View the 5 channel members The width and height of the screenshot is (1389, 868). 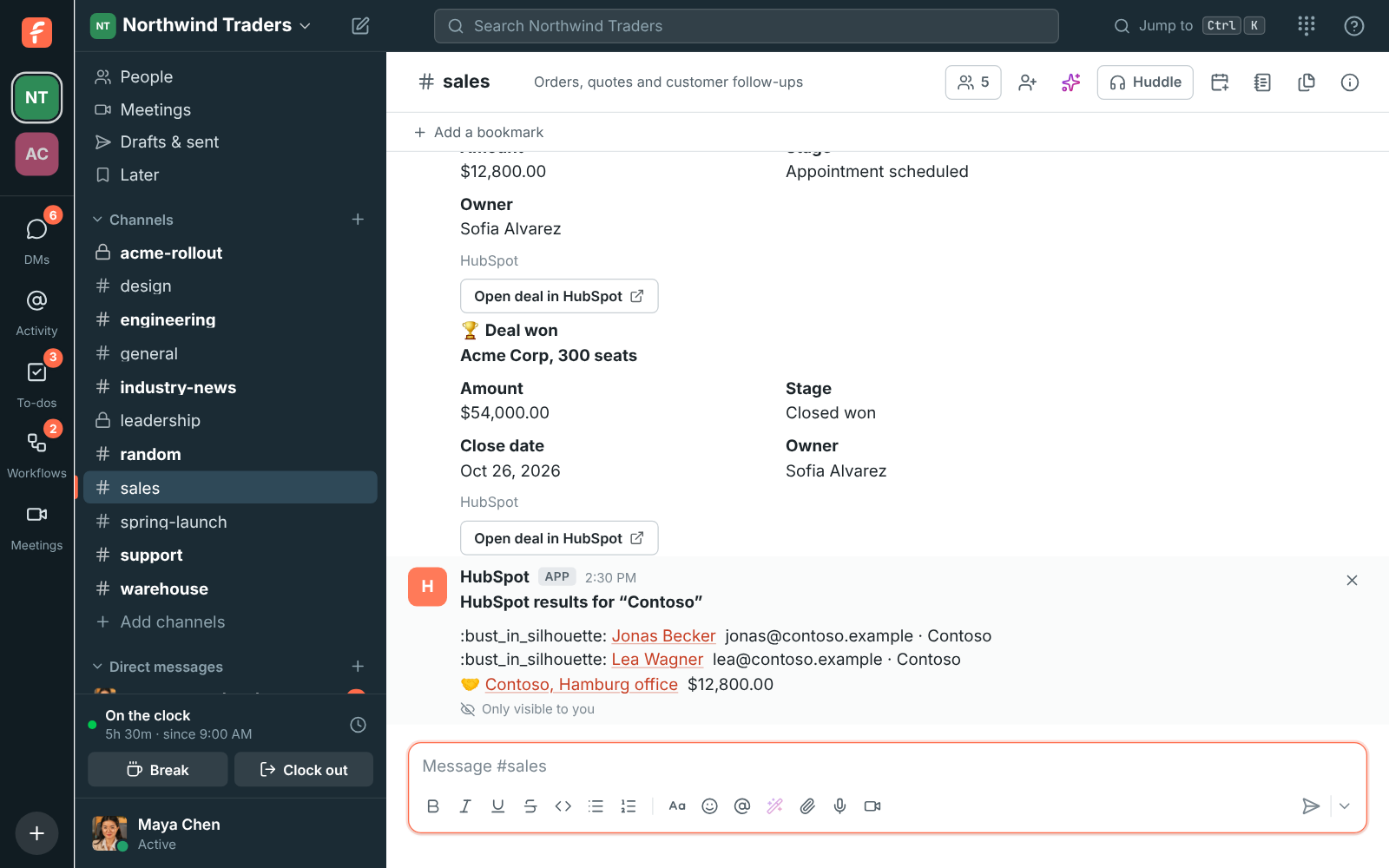(x=973, y=82)
